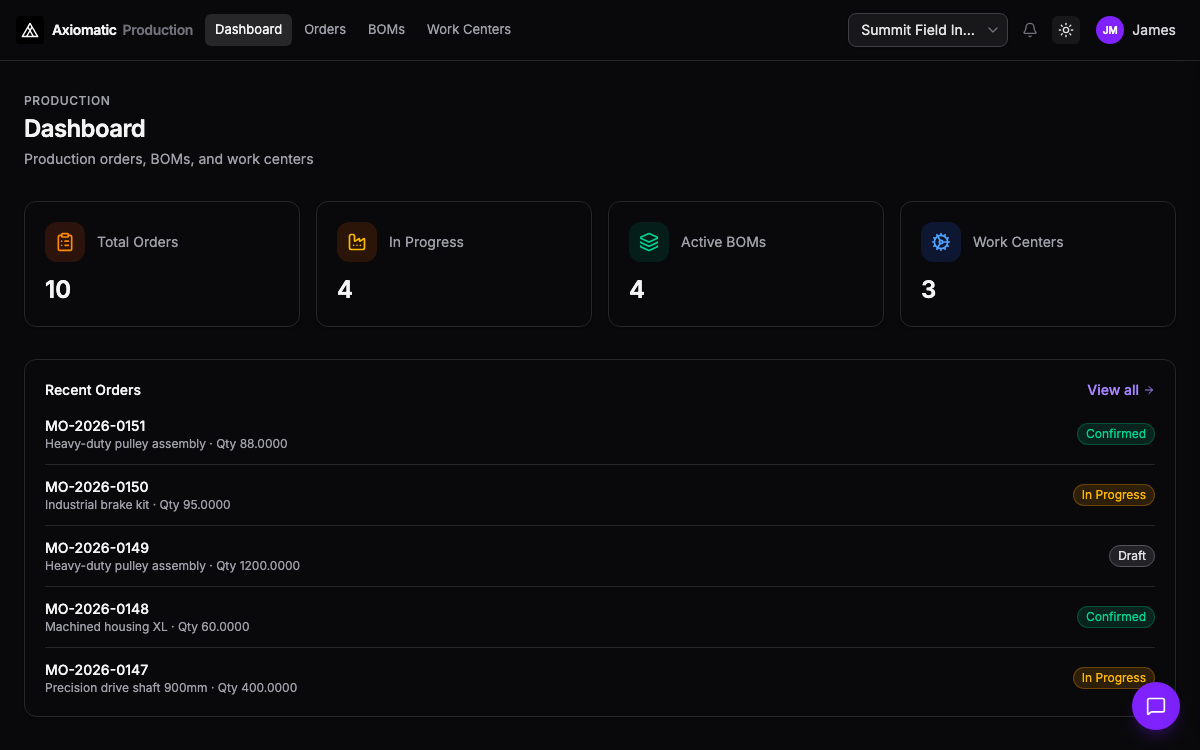
Task: Click the Axiomatic triangle logo icon
Action: (30, 30)
